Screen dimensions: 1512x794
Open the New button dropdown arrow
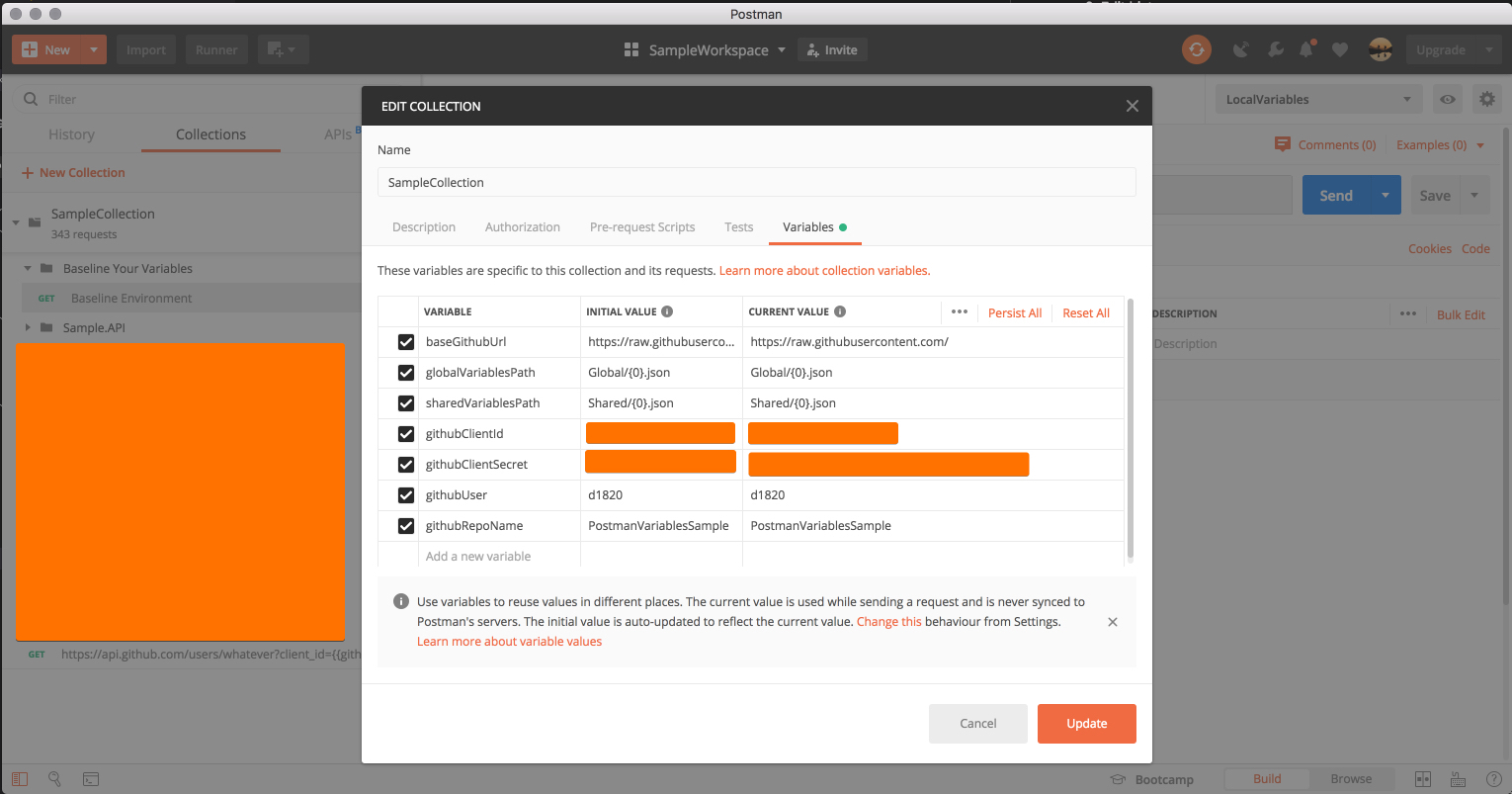(x=94, y=49)
